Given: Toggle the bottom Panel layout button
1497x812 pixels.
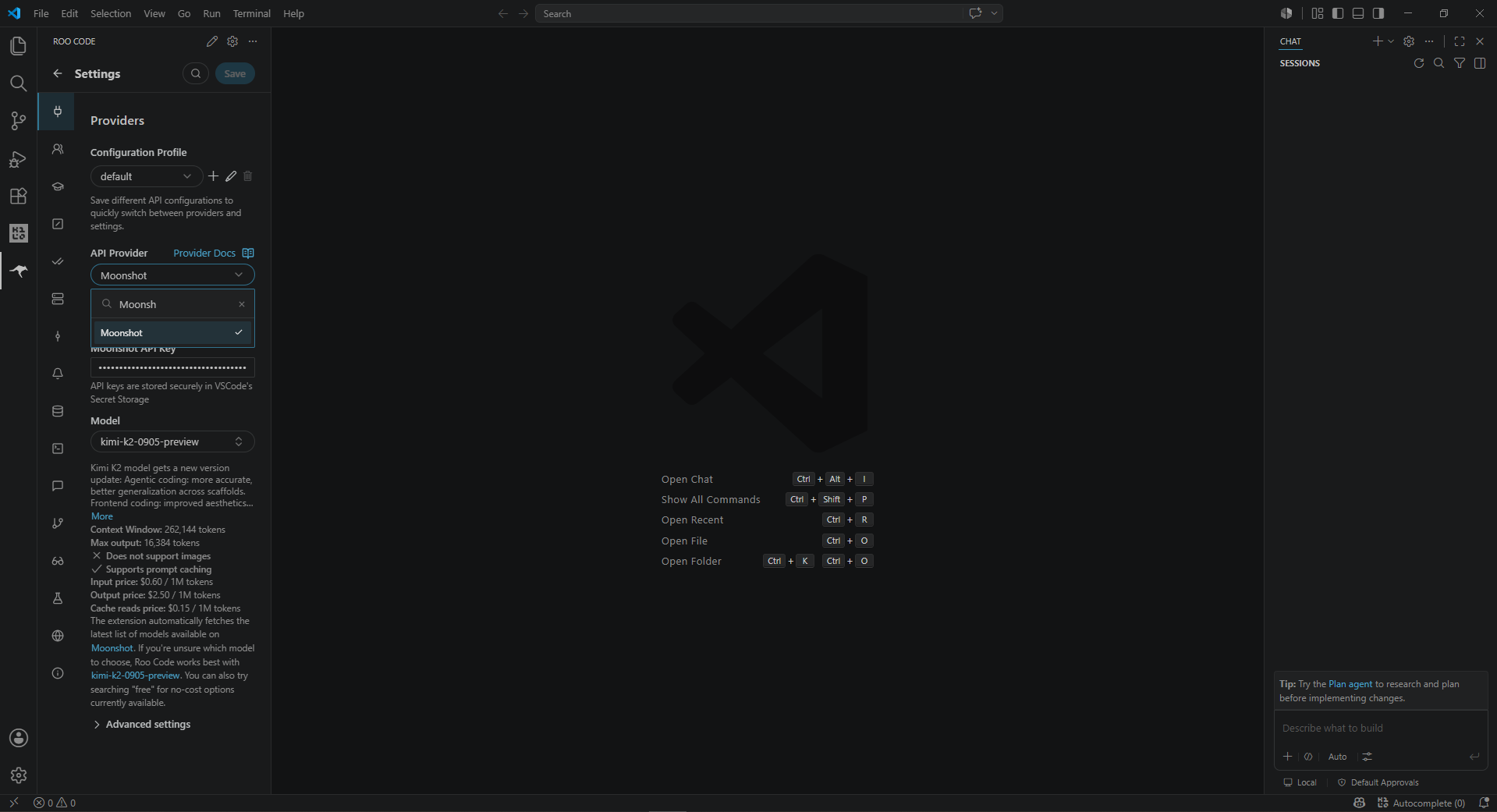Looking at the screenshot, I should (x=1358, y=13).
